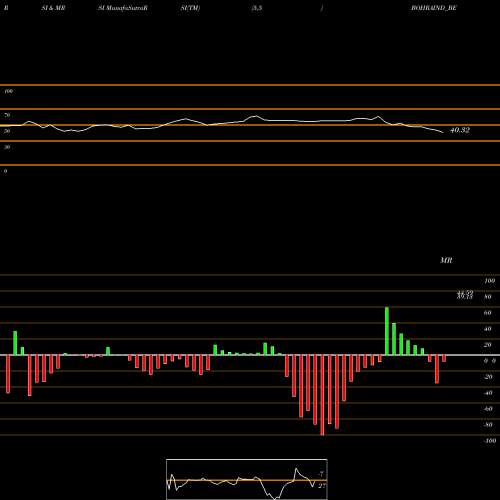Screen dimensions: 500x500
Task: Click the longest red histogram bar
Action: (x=322, y=395)
